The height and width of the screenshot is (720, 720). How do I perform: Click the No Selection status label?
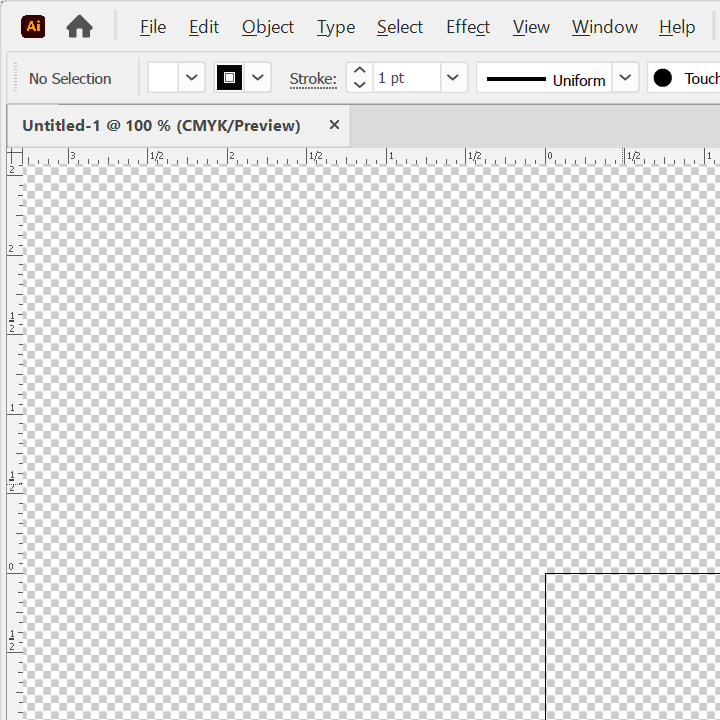70,79
